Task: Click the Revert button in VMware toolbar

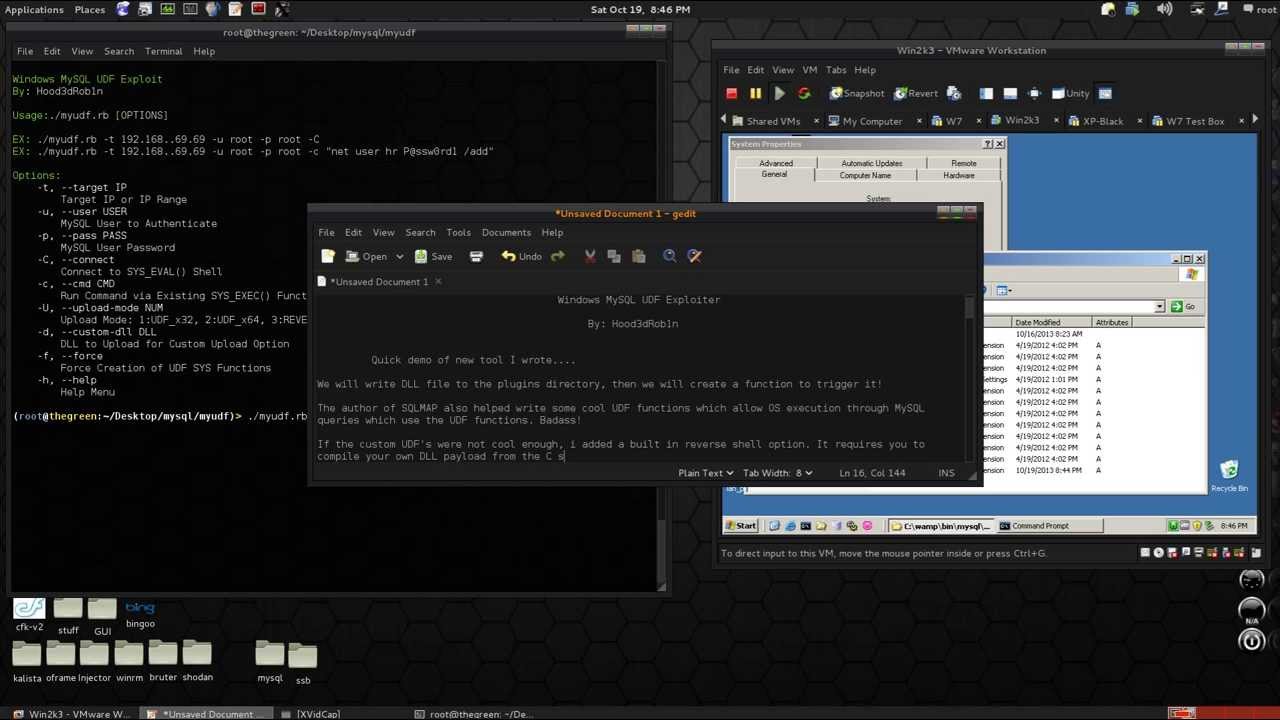Action: click(x=915, y=93)
